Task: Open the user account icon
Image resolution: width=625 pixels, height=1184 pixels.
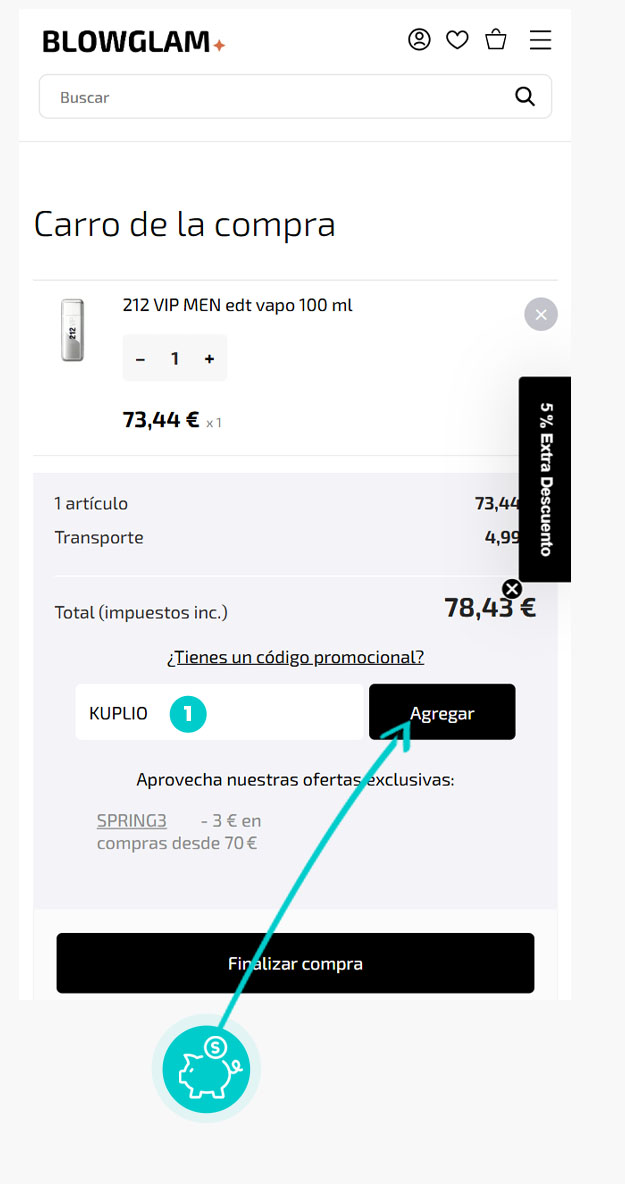Action: (419, 40)
